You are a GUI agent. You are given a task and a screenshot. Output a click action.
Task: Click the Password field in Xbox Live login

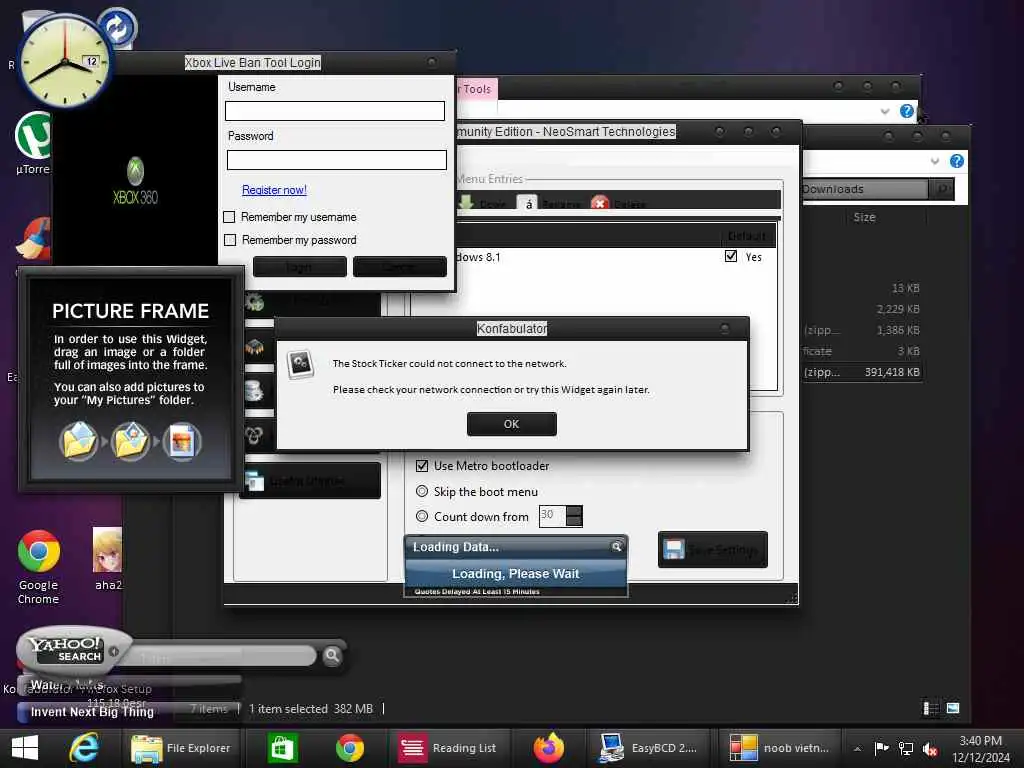click(336, 160)
